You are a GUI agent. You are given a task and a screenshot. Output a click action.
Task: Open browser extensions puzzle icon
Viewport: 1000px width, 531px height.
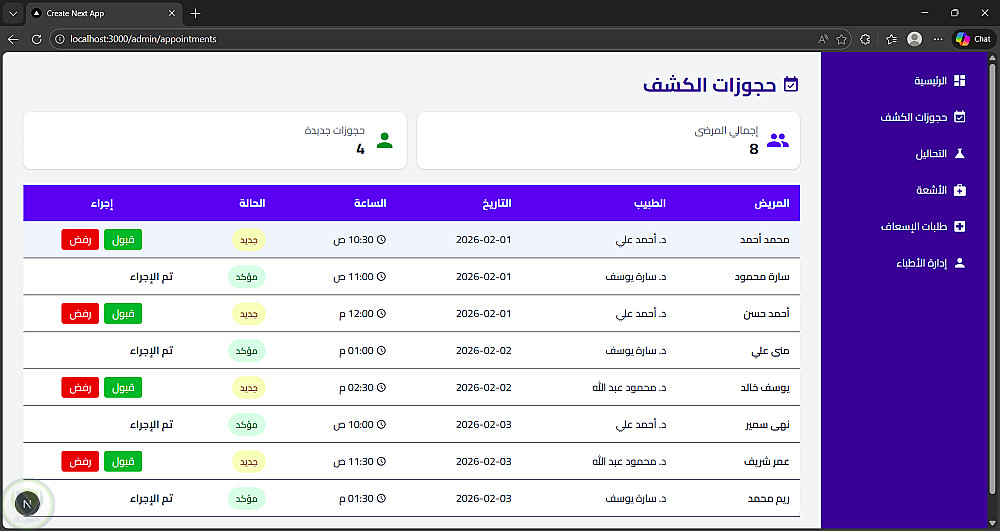[865, 39]
